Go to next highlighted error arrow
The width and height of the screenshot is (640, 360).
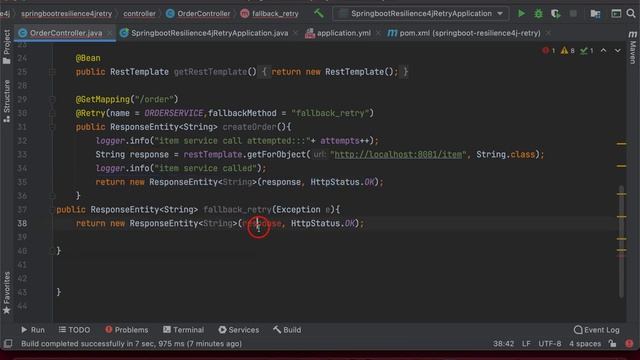(618, 51)
